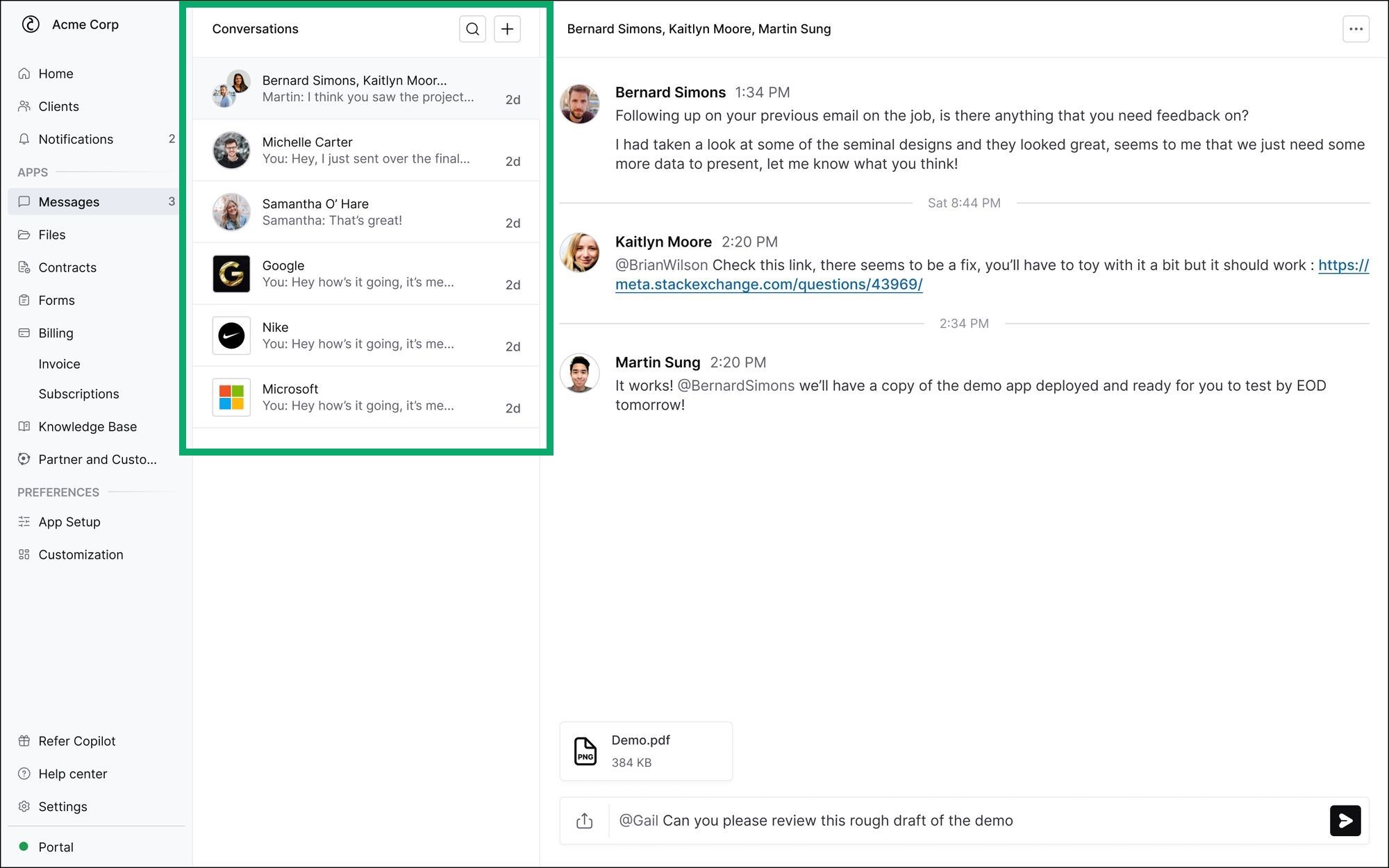Click the Acme Corp logo icon

(31, 24)
